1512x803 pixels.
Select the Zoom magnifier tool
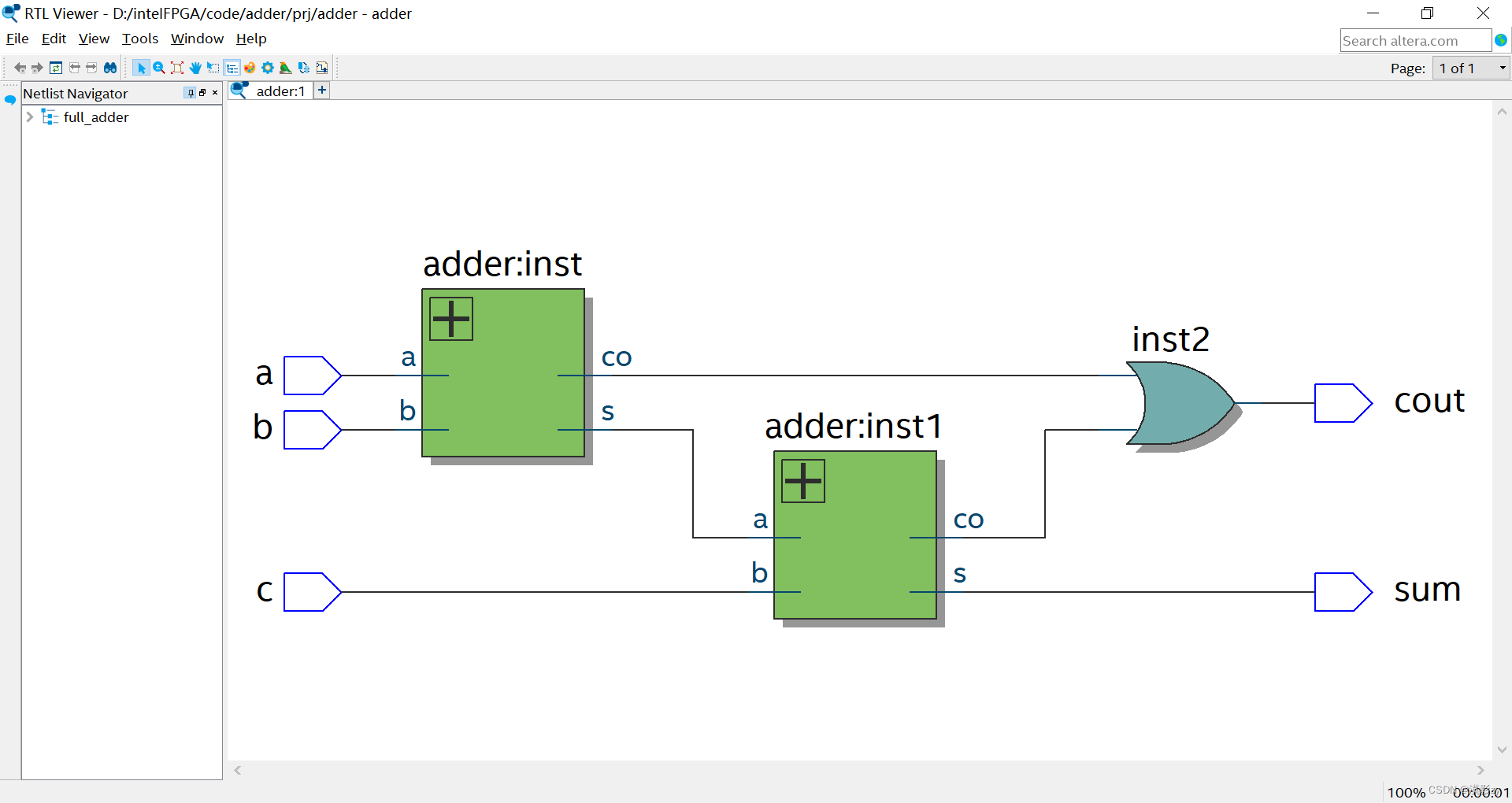[x=159, y=68]
